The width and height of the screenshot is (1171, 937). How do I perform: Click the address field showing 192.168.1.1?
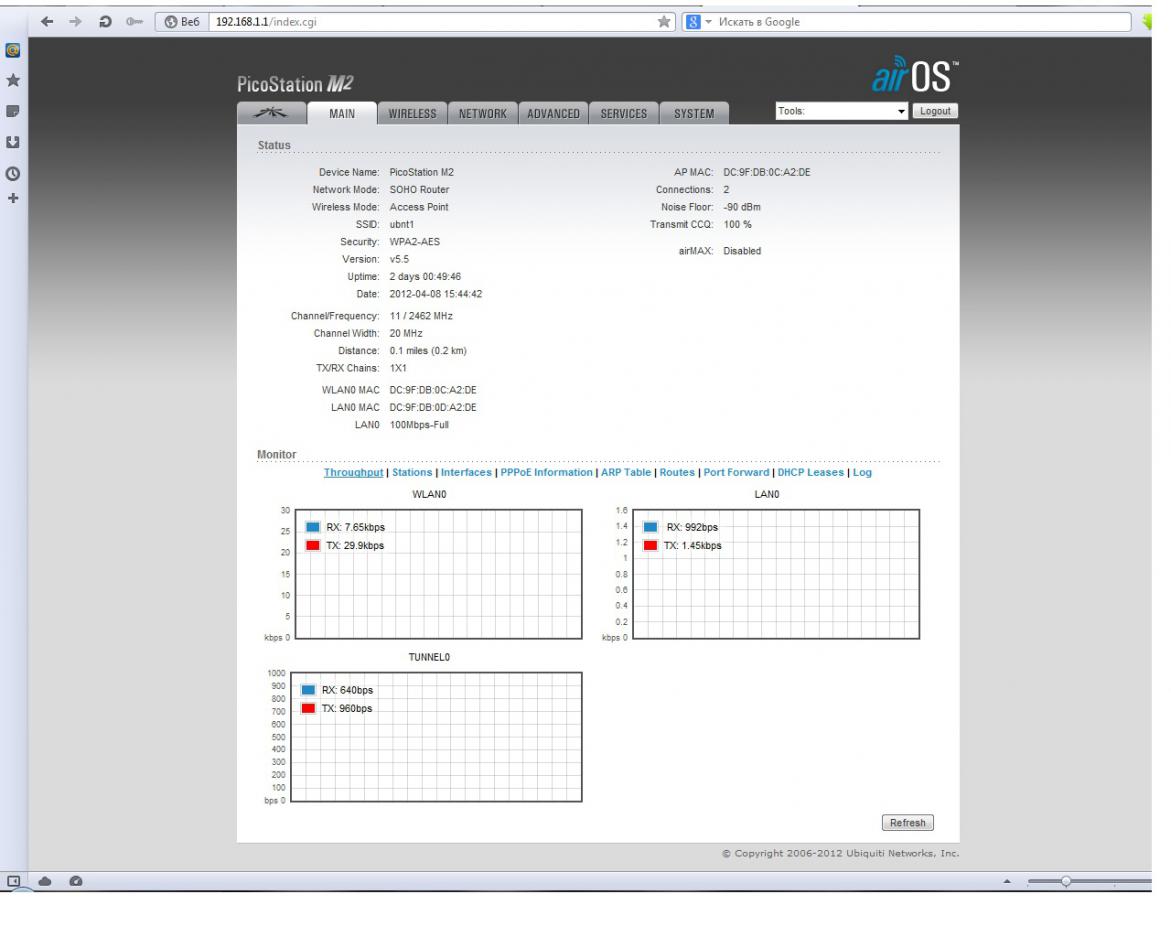(430, 22)
